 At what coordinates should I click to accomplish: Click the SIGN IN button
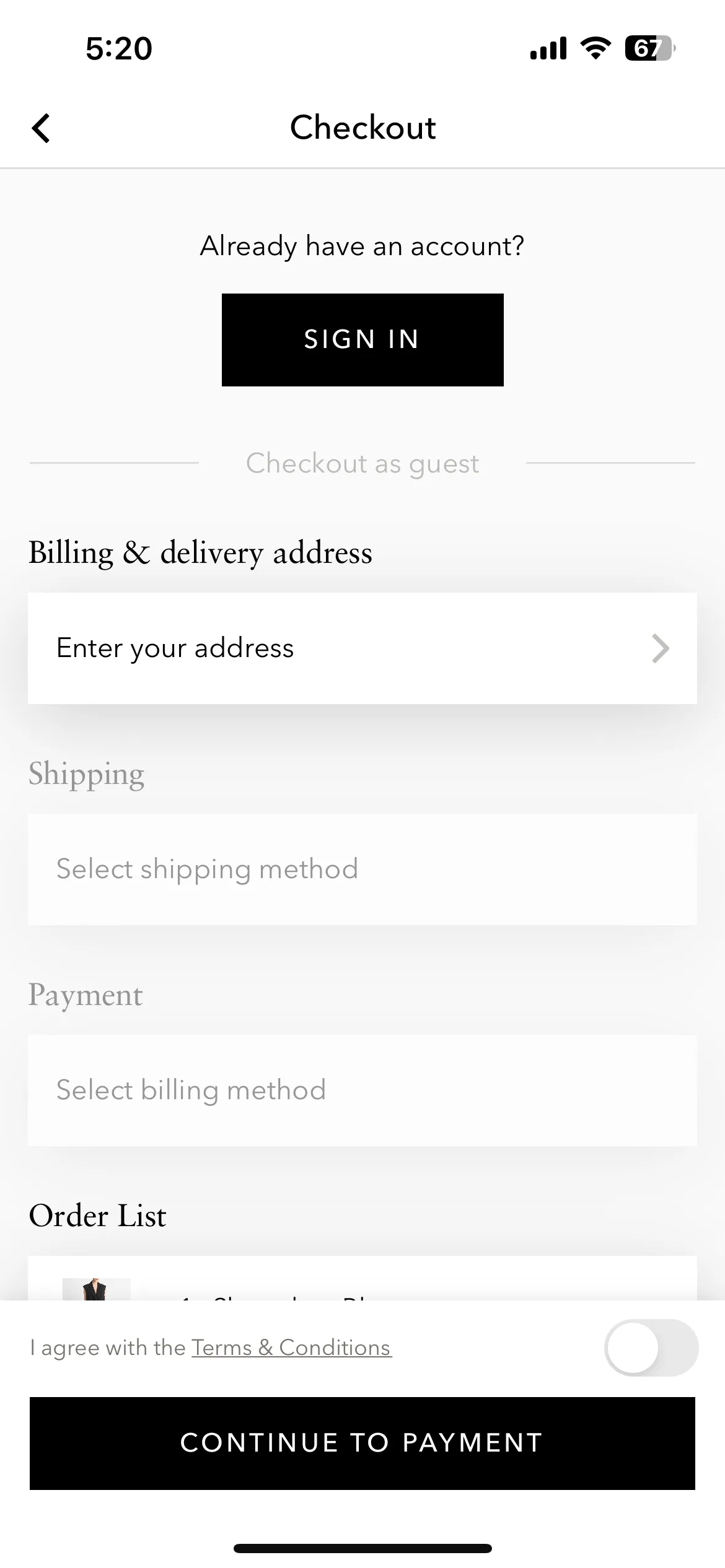point(362,340)
